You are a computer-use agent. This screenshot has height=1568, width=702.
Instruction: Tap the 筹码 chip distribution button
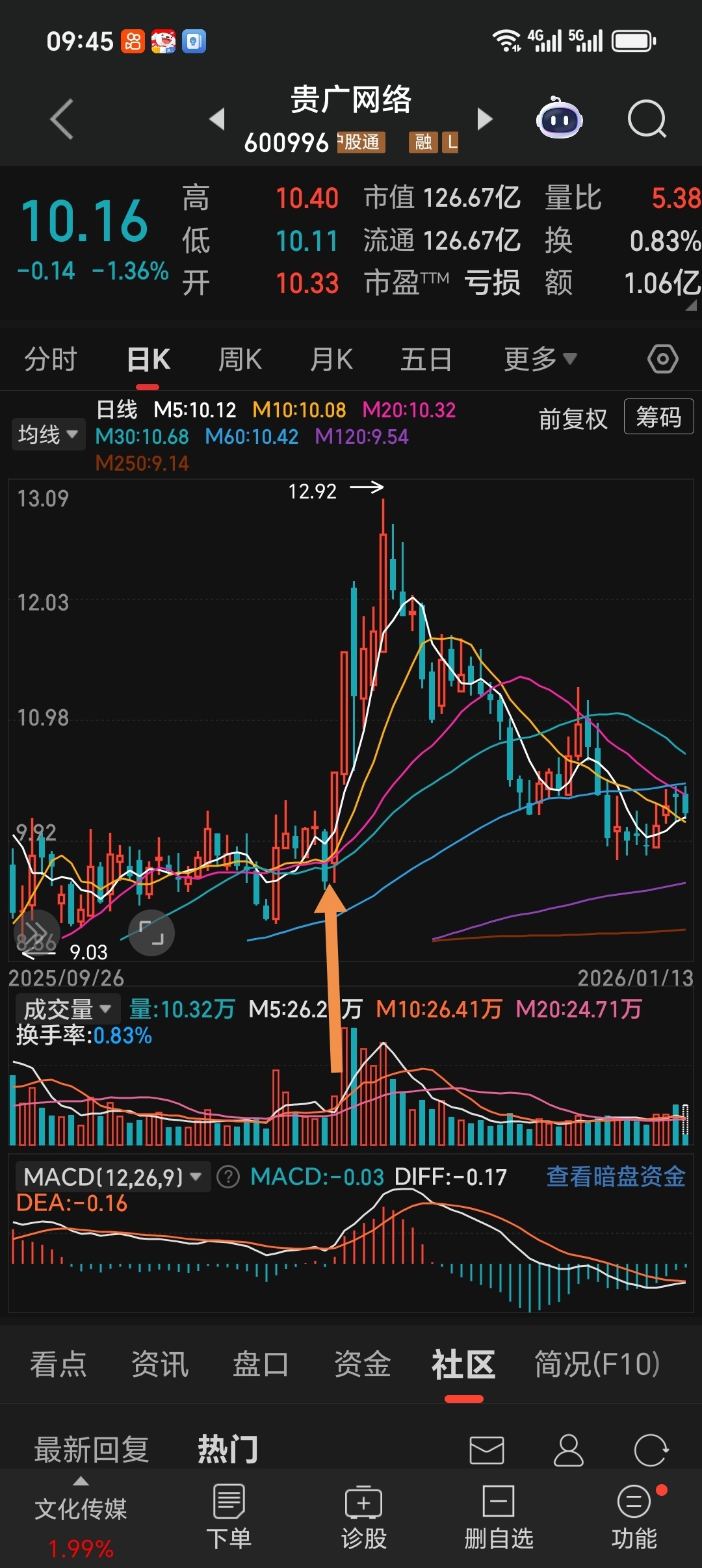point(658,417)
